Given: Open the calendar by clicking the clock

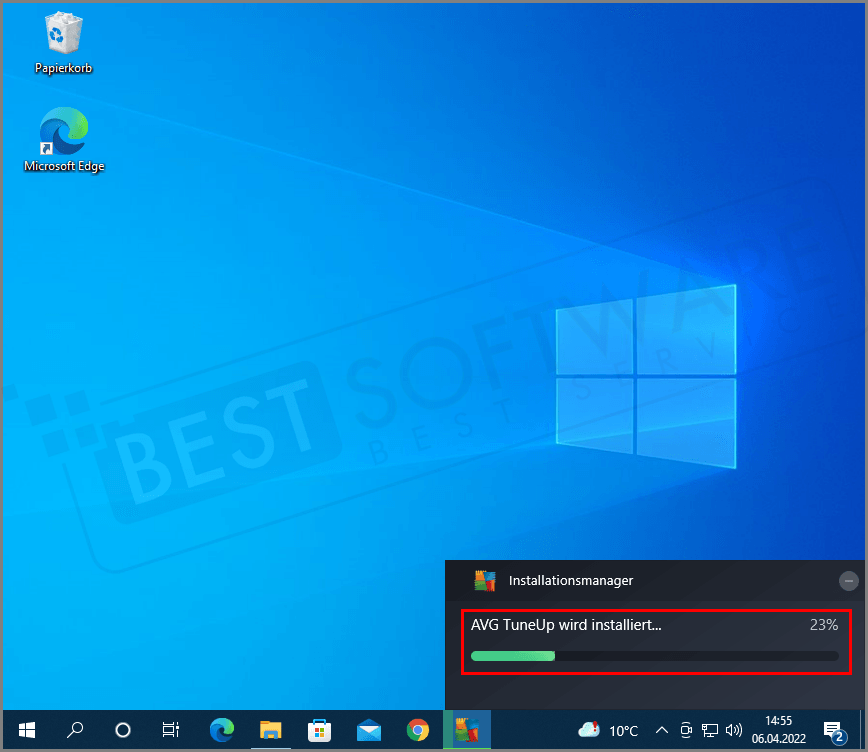Looking at the screenshot, I should (x=778, y=730).
